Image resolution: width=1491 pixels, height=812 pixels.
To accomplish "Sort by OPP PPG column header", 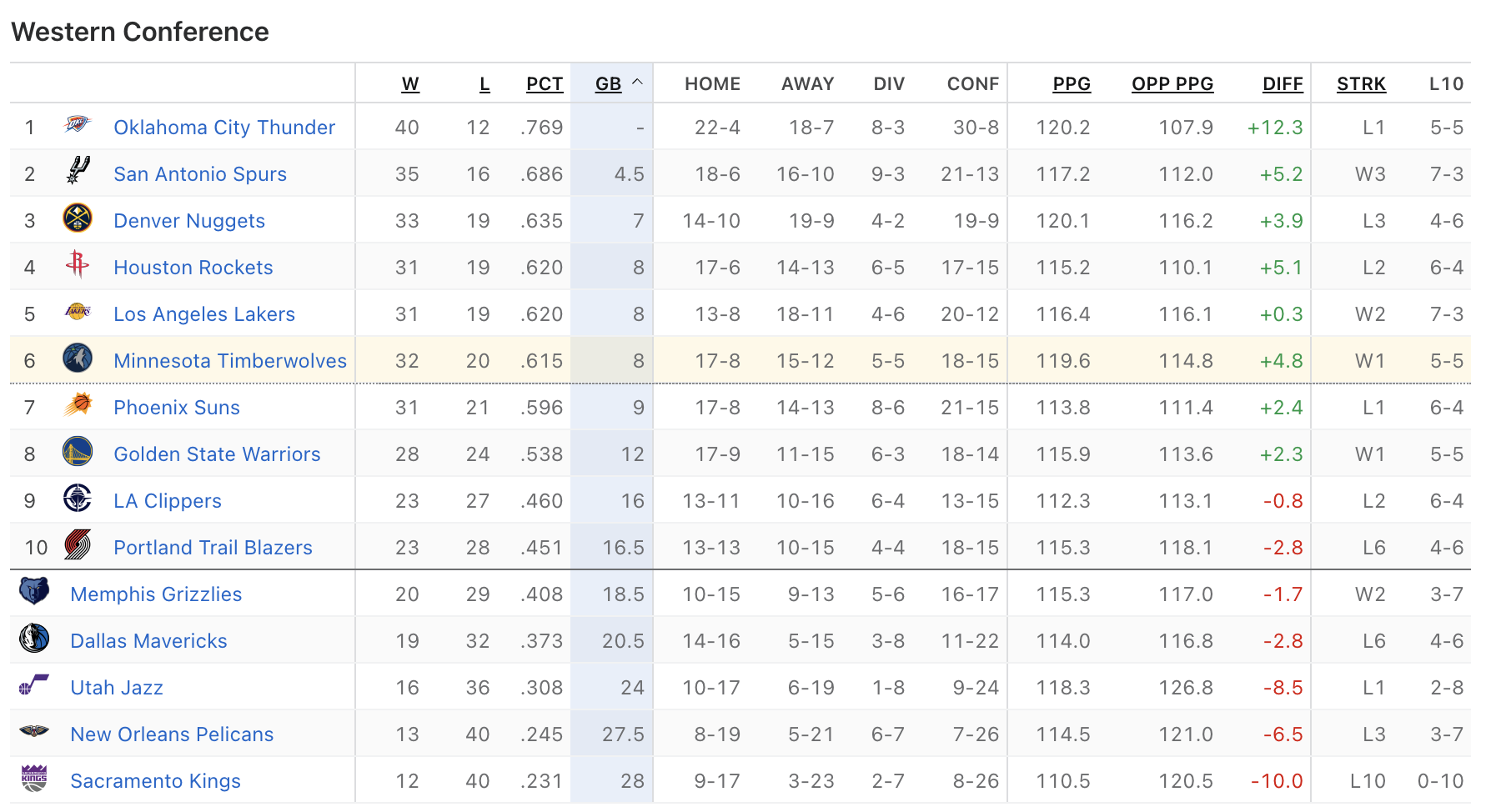I will [1172, 84].
